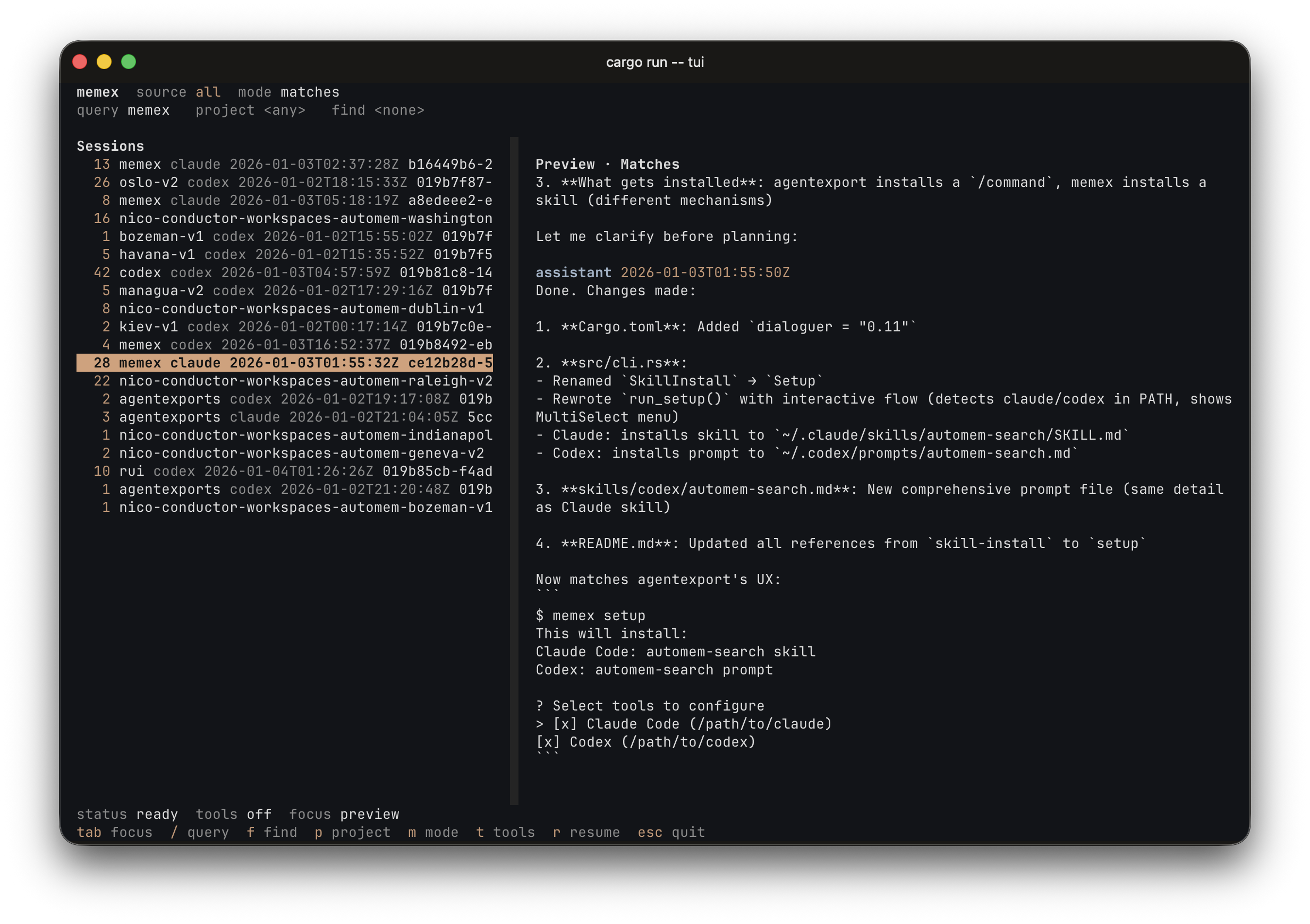Click the vertical divider between the Sessions and Preview panes
Viewport: 1310px width, 924px height.
tap(514, 470)
